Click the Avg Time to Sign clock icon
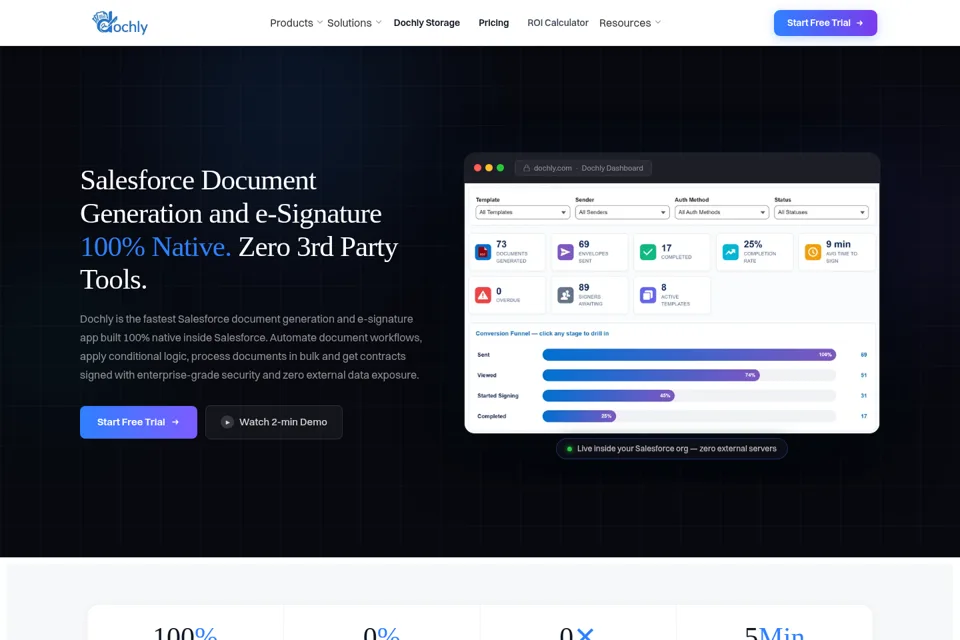Screen dimensions: 960x640 [x=812, y=252]
